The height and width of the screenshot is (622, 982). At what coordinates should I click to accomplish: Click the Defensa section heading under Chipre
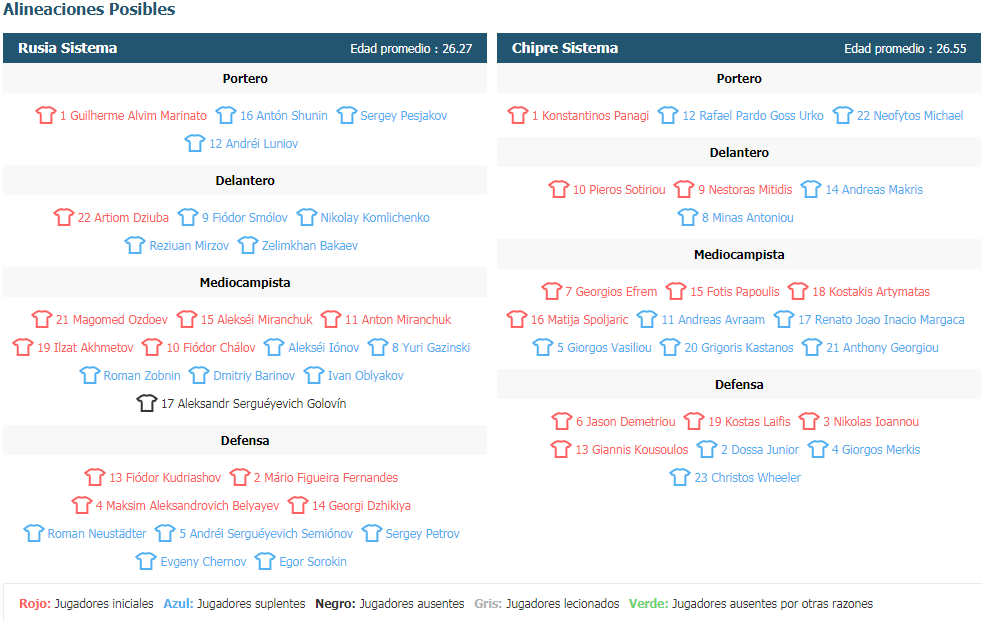click(x=739, y=385)
